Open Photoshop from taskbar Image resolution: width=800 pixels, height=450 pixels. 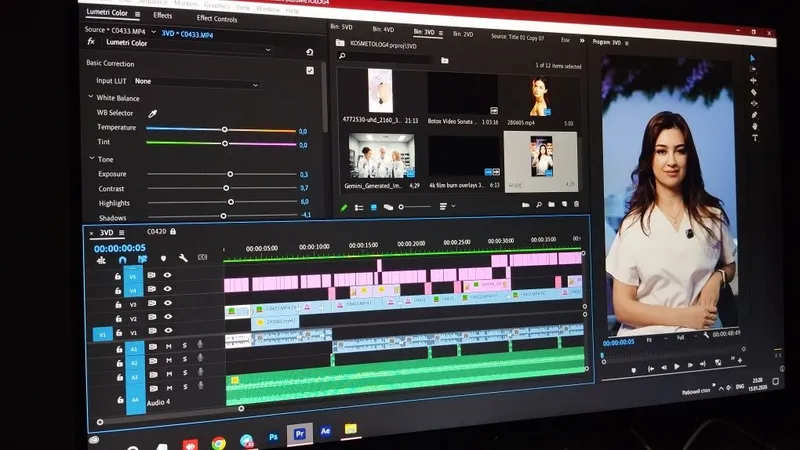click(273, 437)
